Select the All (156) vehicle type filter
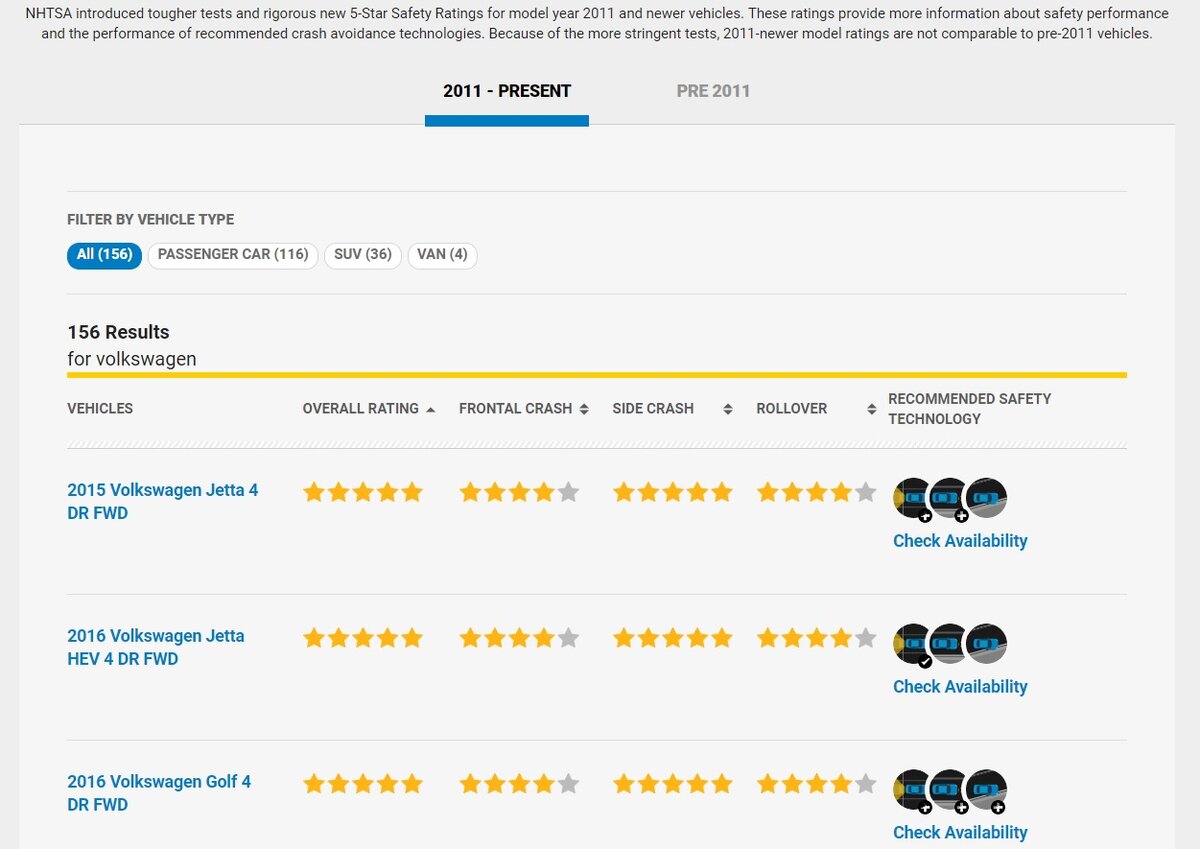This screenshot has width=1200, height=849. coord(105,255)
